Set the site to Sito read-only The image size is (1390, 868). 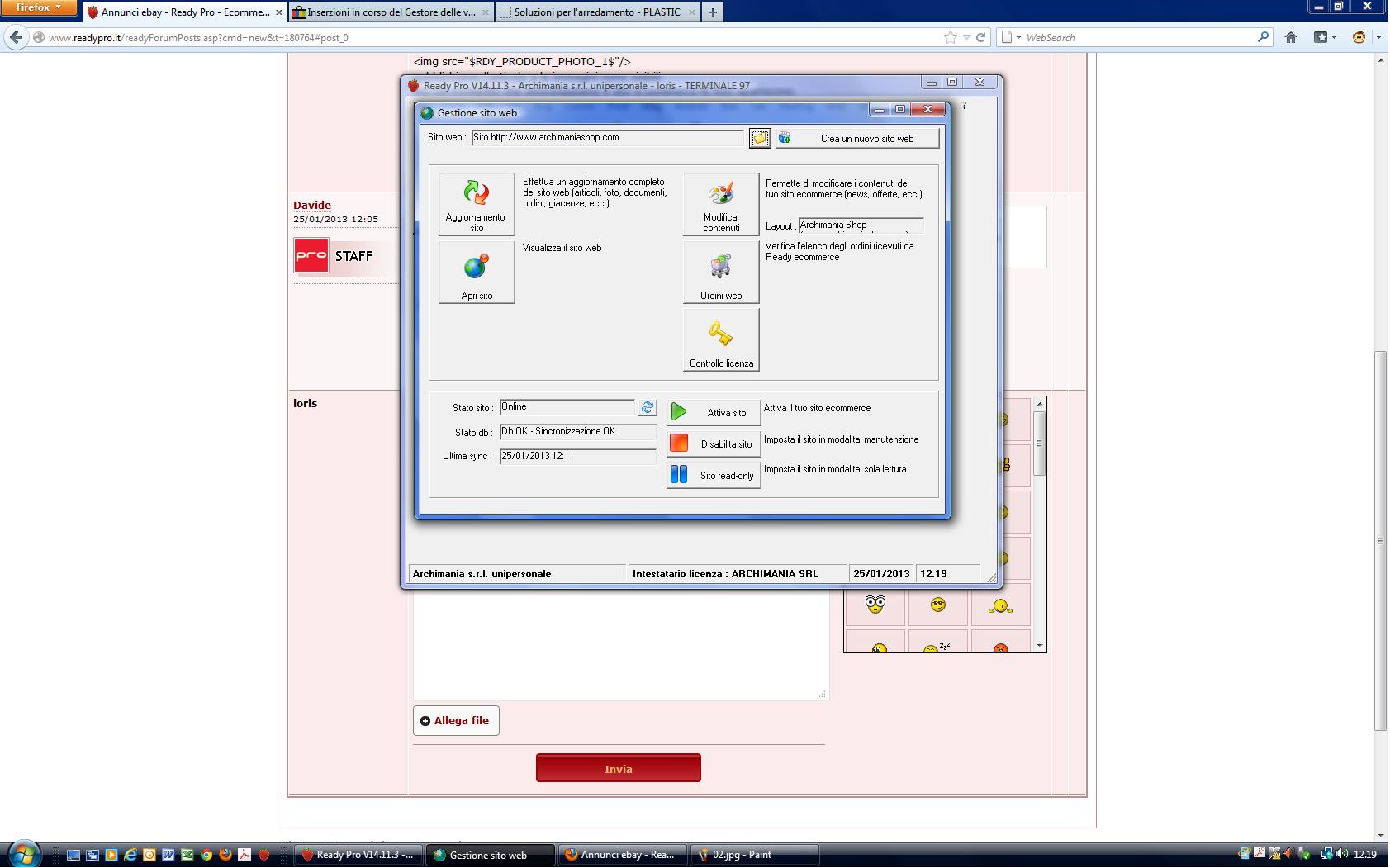click(714, 475)
